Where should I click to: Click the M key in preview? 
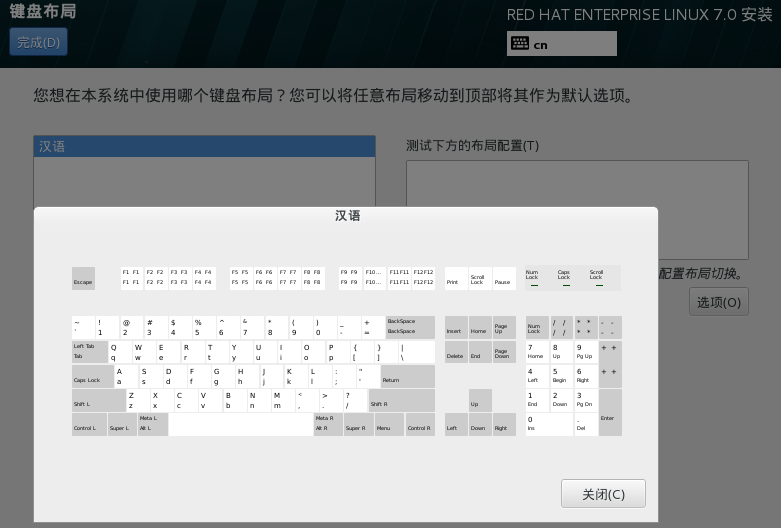click(283, 400)
